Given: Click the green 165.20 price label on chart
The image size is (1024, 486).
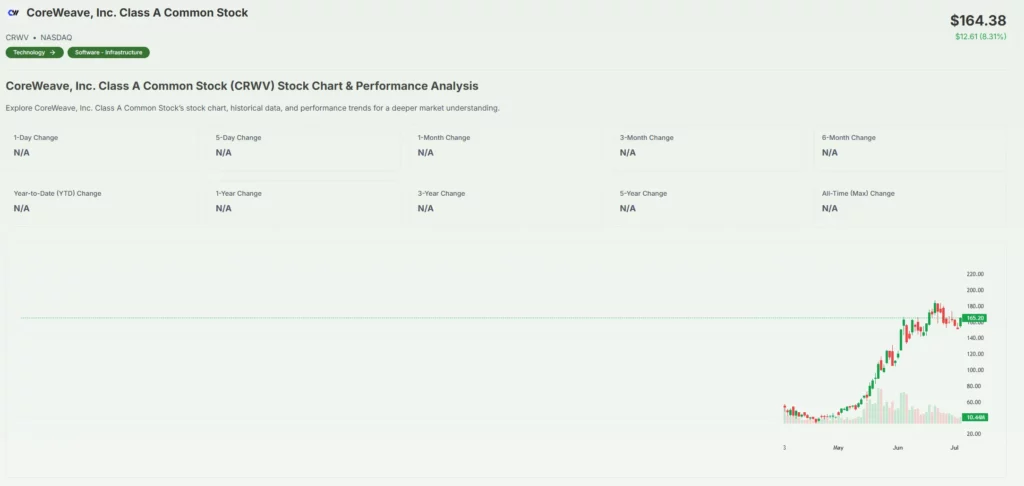Looking at the screenshot, I should 976,318.
